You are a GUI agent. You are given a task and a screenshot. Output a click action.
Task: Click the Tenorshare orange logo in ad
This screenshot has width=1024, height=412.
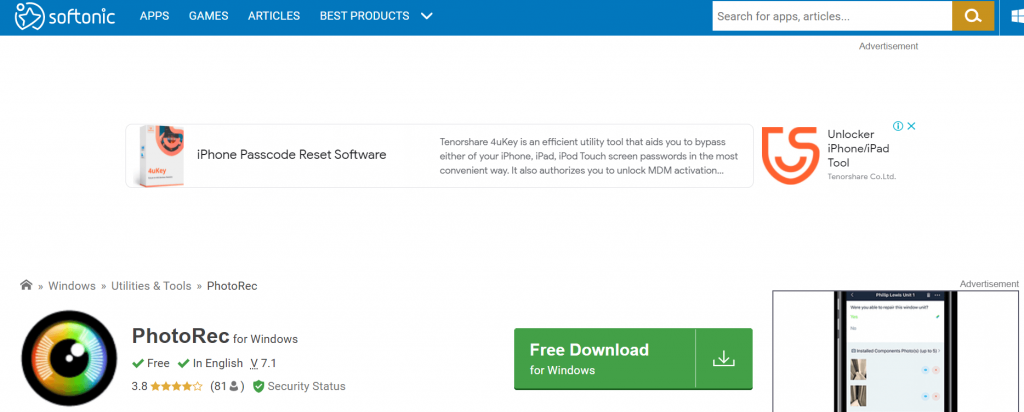790,156
